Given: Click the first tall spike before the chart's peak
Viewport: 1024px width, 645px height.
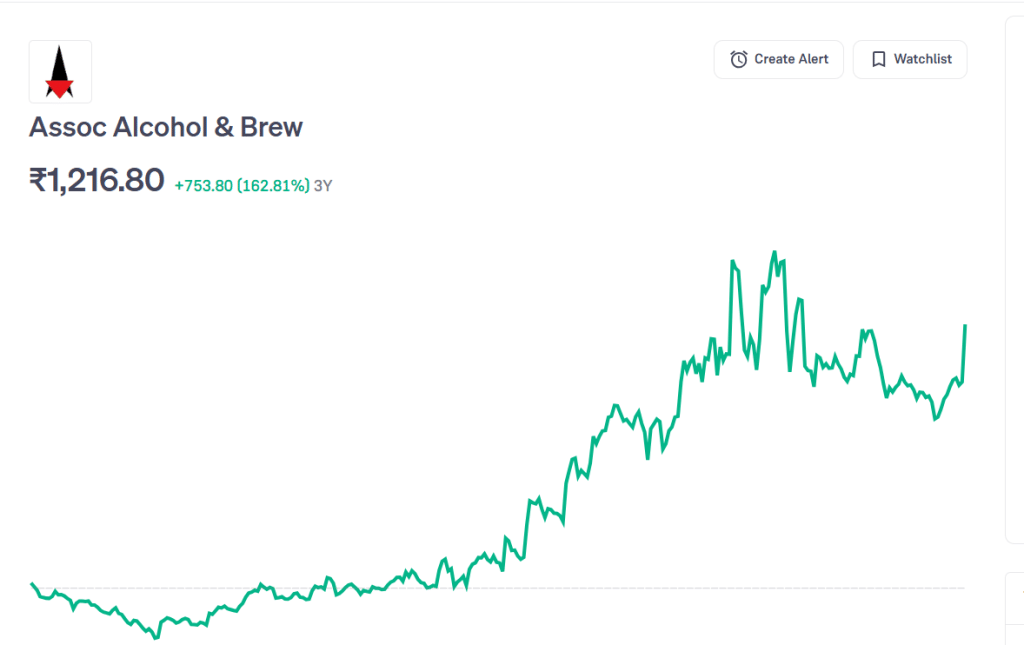Looking at the screenshot, I should coord(733,262).
